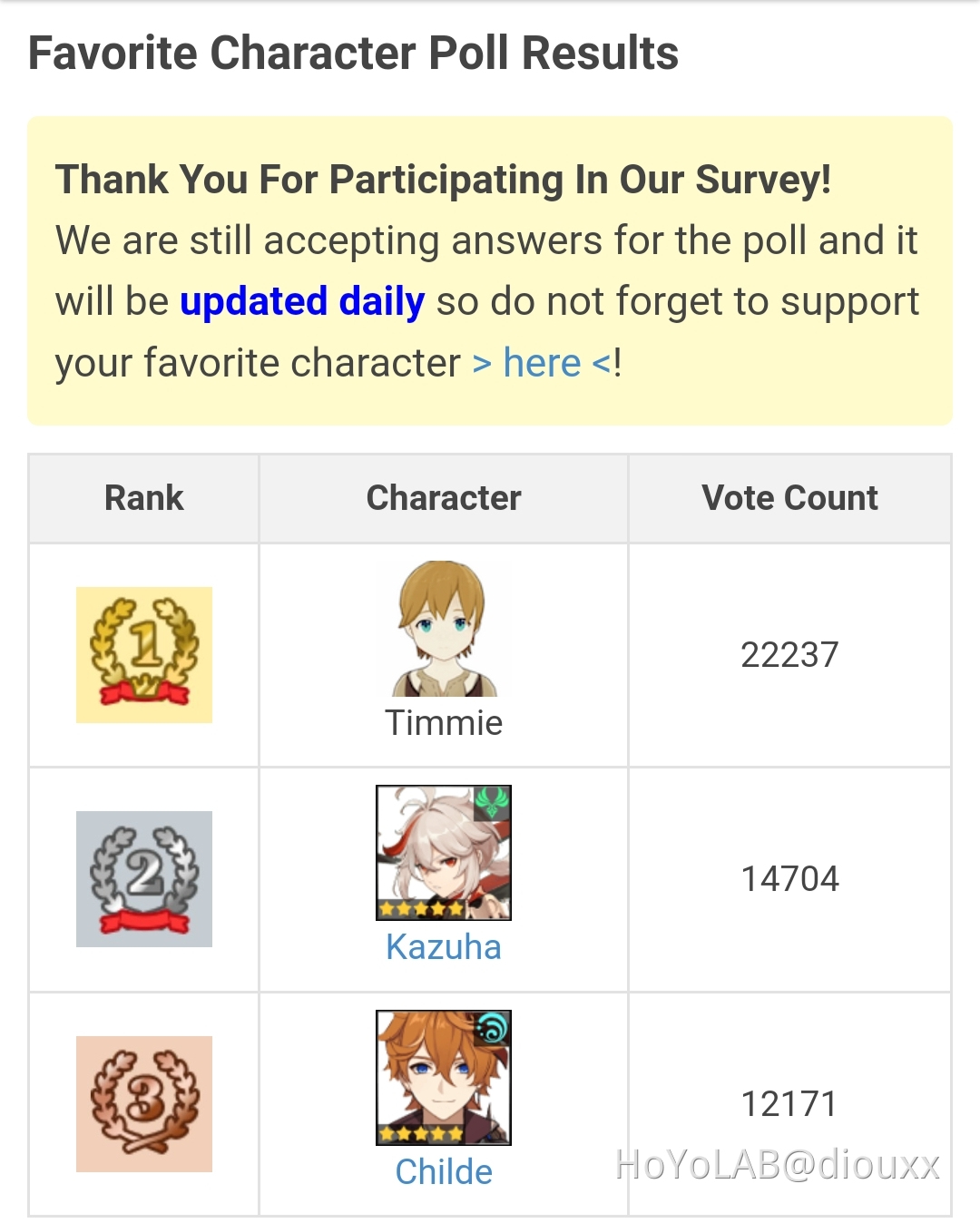Click the gold first-place medal icon
The image size is (980, 1223).
[144, 655]
